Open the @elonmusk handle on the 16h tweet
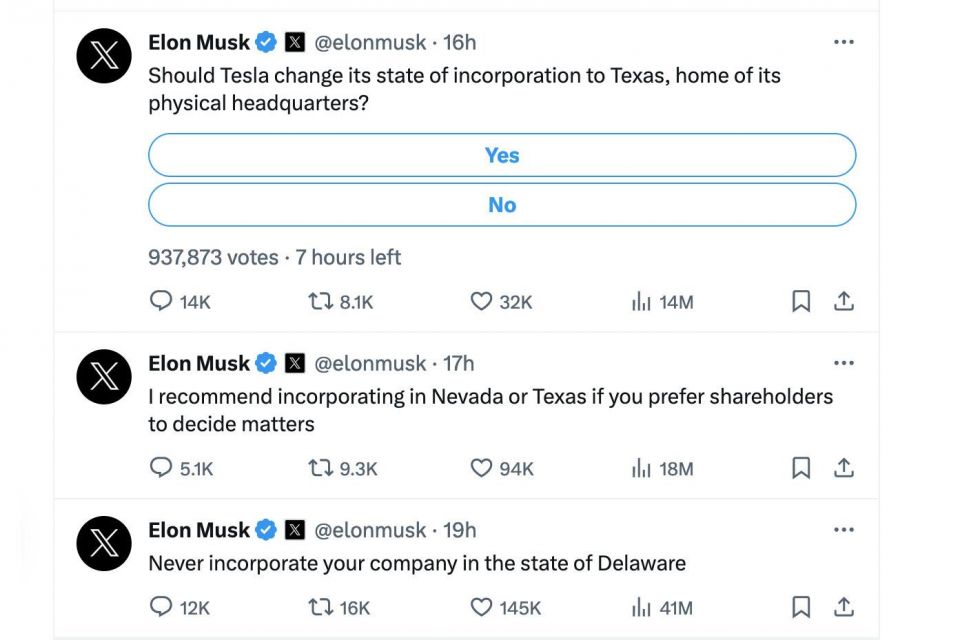Viewport: 960px width, 640px height. 370,42
